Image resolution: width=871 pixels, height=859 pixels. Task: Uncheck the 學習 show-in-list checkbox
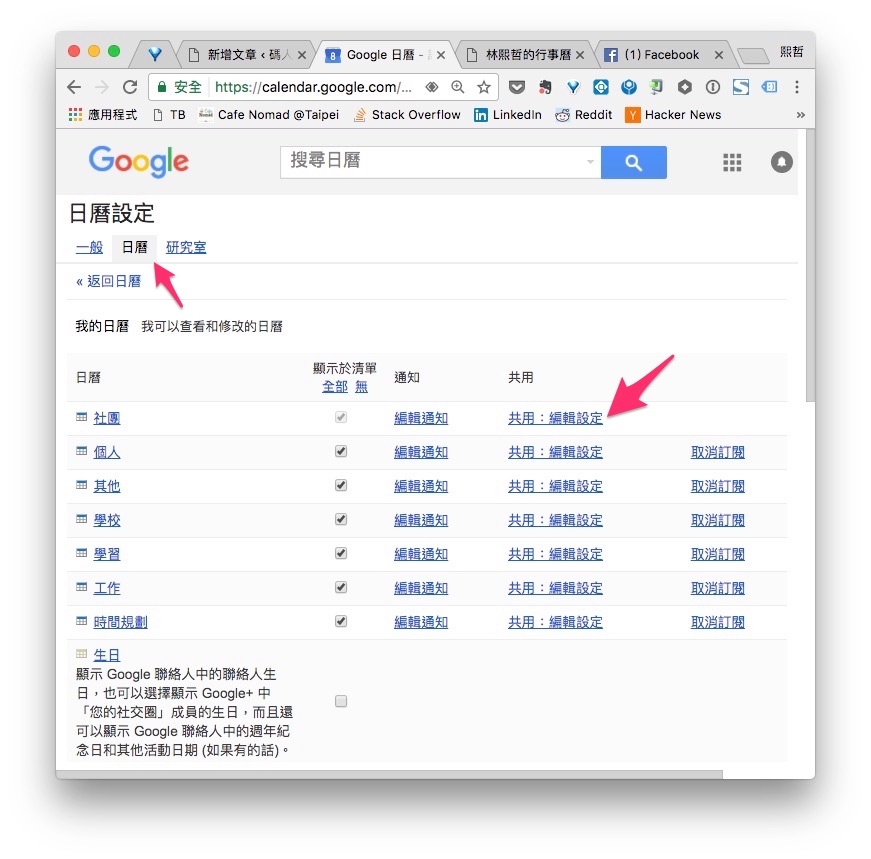341,553
